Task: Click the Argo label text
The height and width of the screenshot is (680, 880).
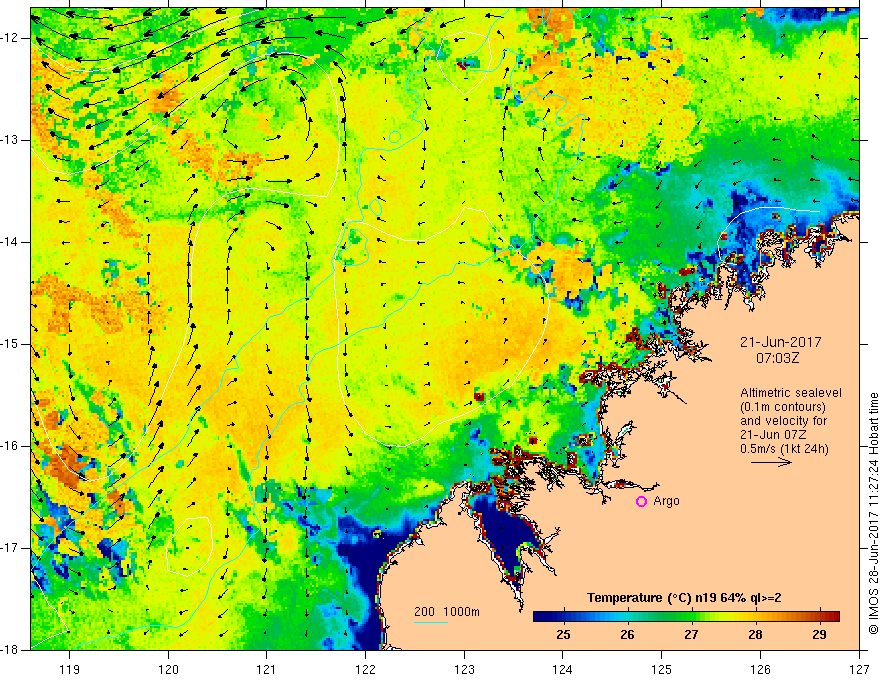Action: 666,501
